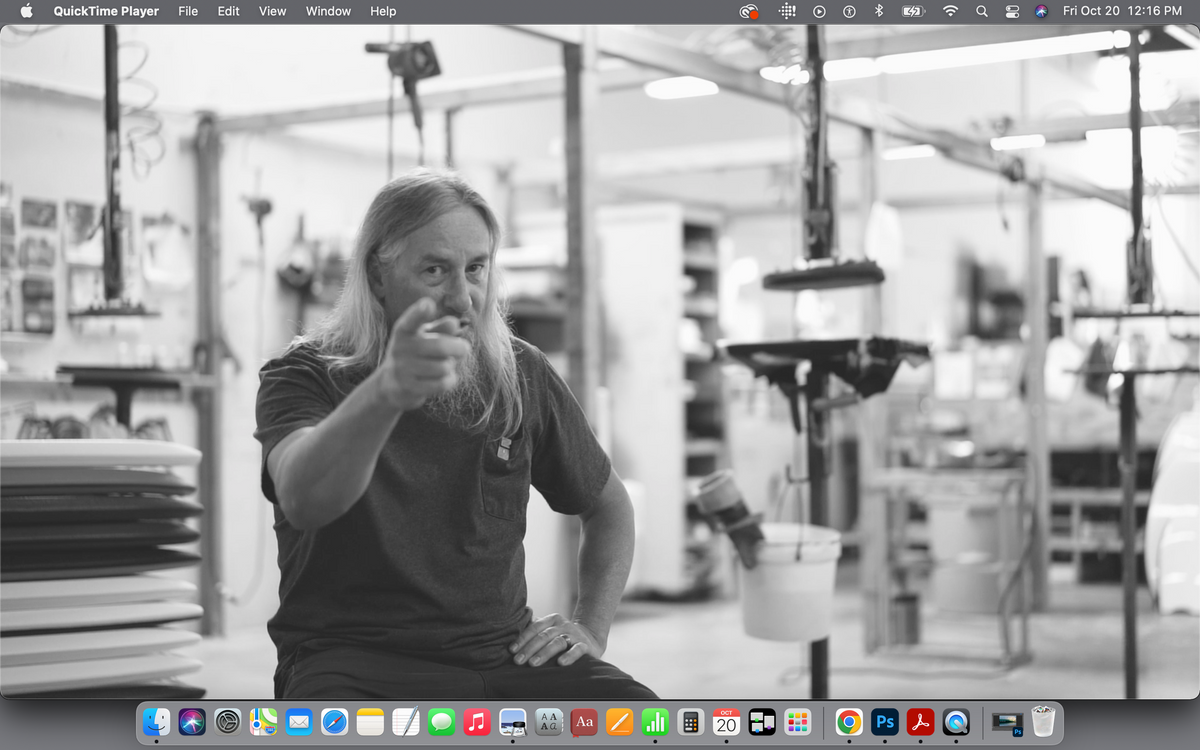Open Font Book in the Dock
The height and width of the screenshot is (750, 1200).
[x=549, y=721]
